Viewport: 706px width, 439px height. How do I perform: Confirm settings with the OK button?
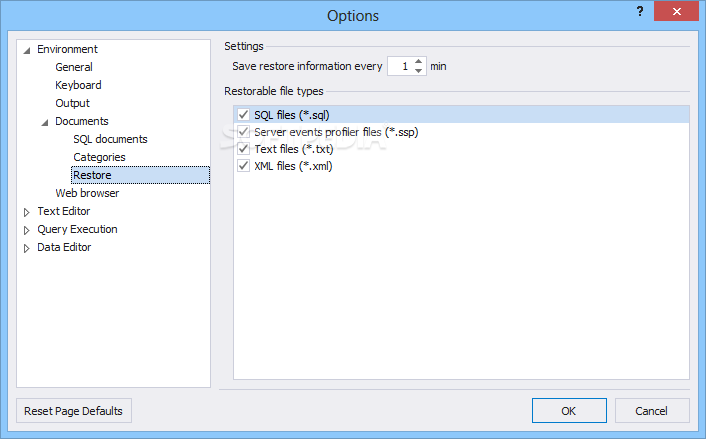[569, 411]
